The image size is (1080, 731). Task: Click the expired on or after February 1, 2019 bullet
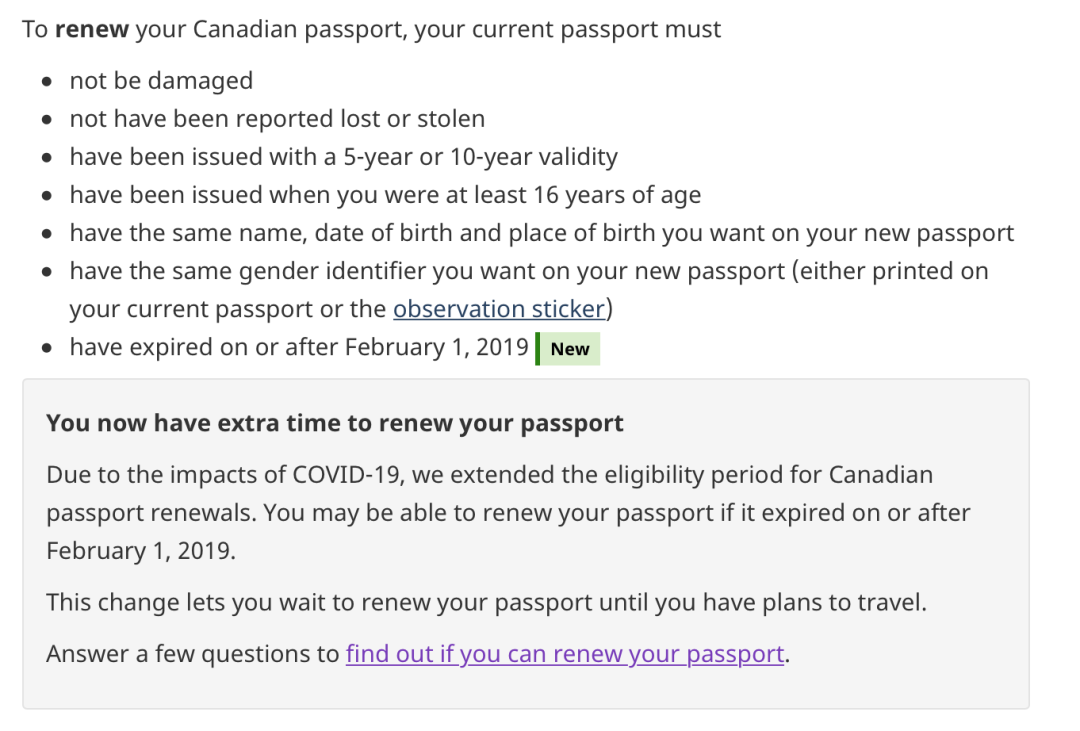click(x=299, y=347)
